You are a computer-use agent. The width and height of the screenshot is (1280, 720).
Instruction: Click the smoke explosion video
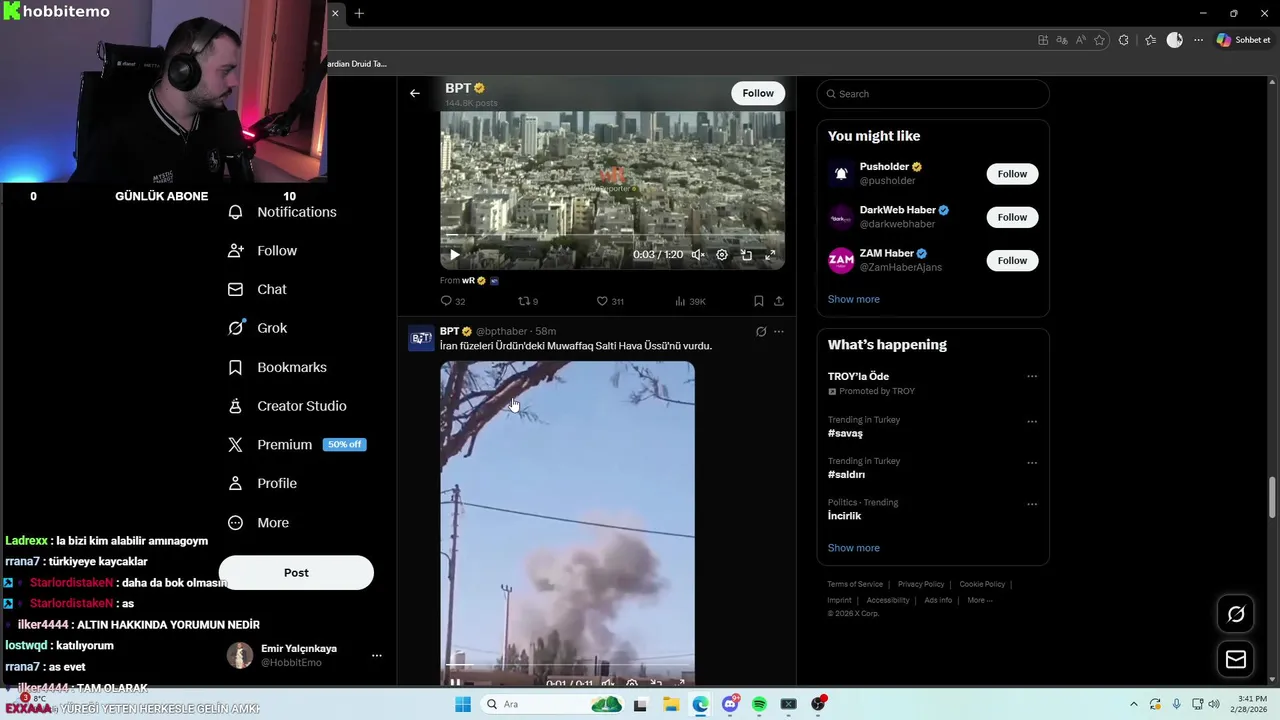pos(567,523)
